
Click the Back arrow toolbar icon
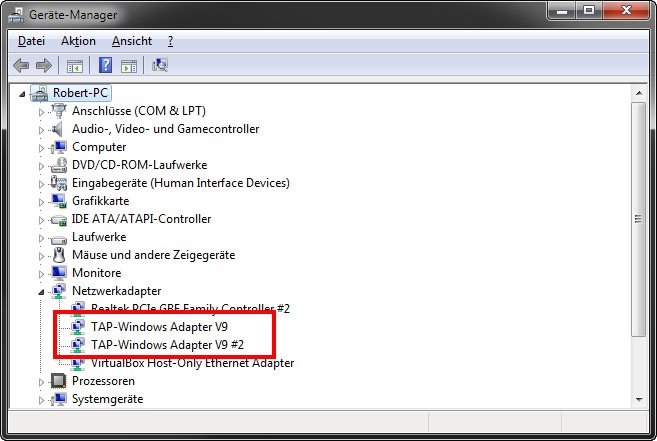point(21,65)
